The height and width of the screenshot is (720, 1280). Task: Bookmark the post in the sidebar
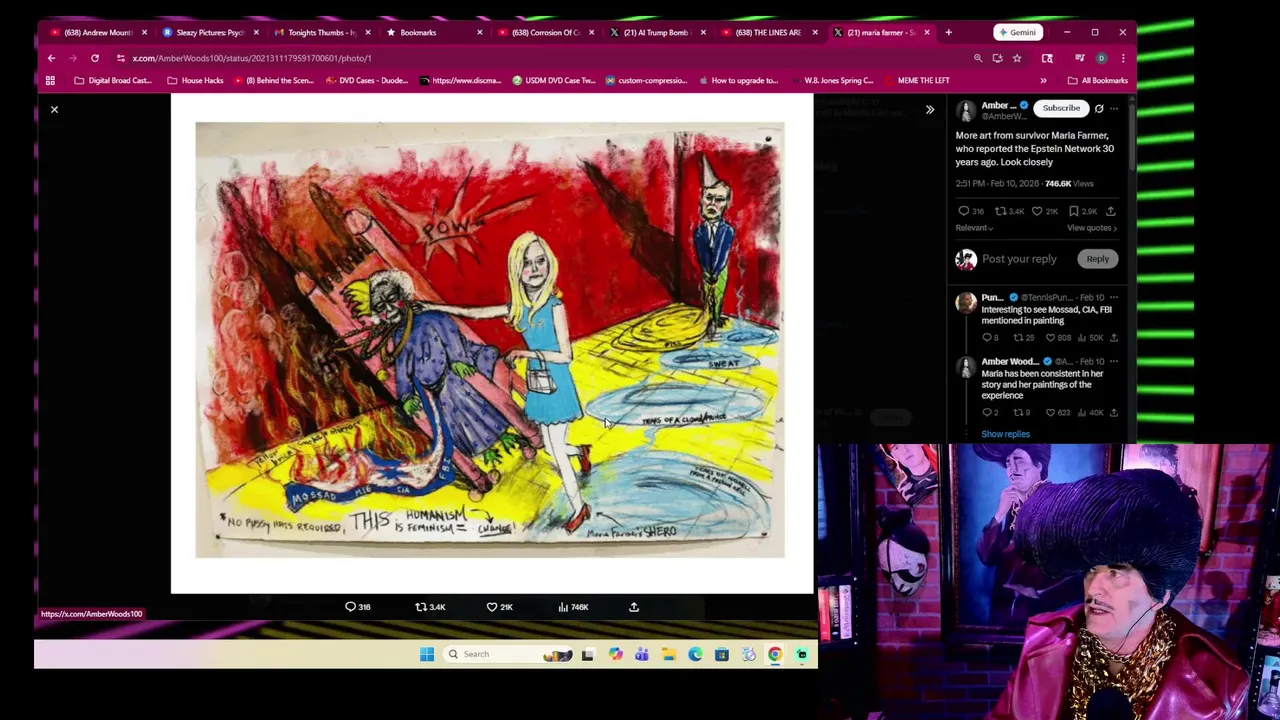pos(1073,211)
